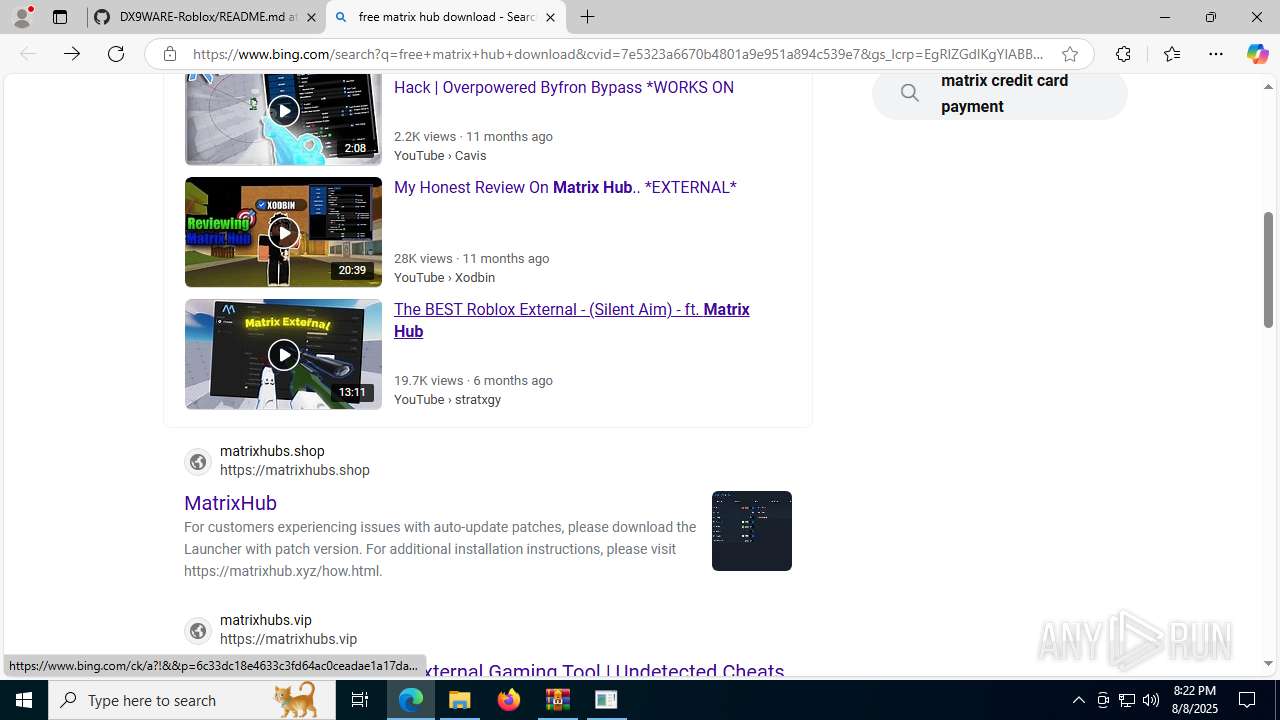Click the MatrixHub result preview image
This screenshot has width=1280, height=720.
coord(752,531)
